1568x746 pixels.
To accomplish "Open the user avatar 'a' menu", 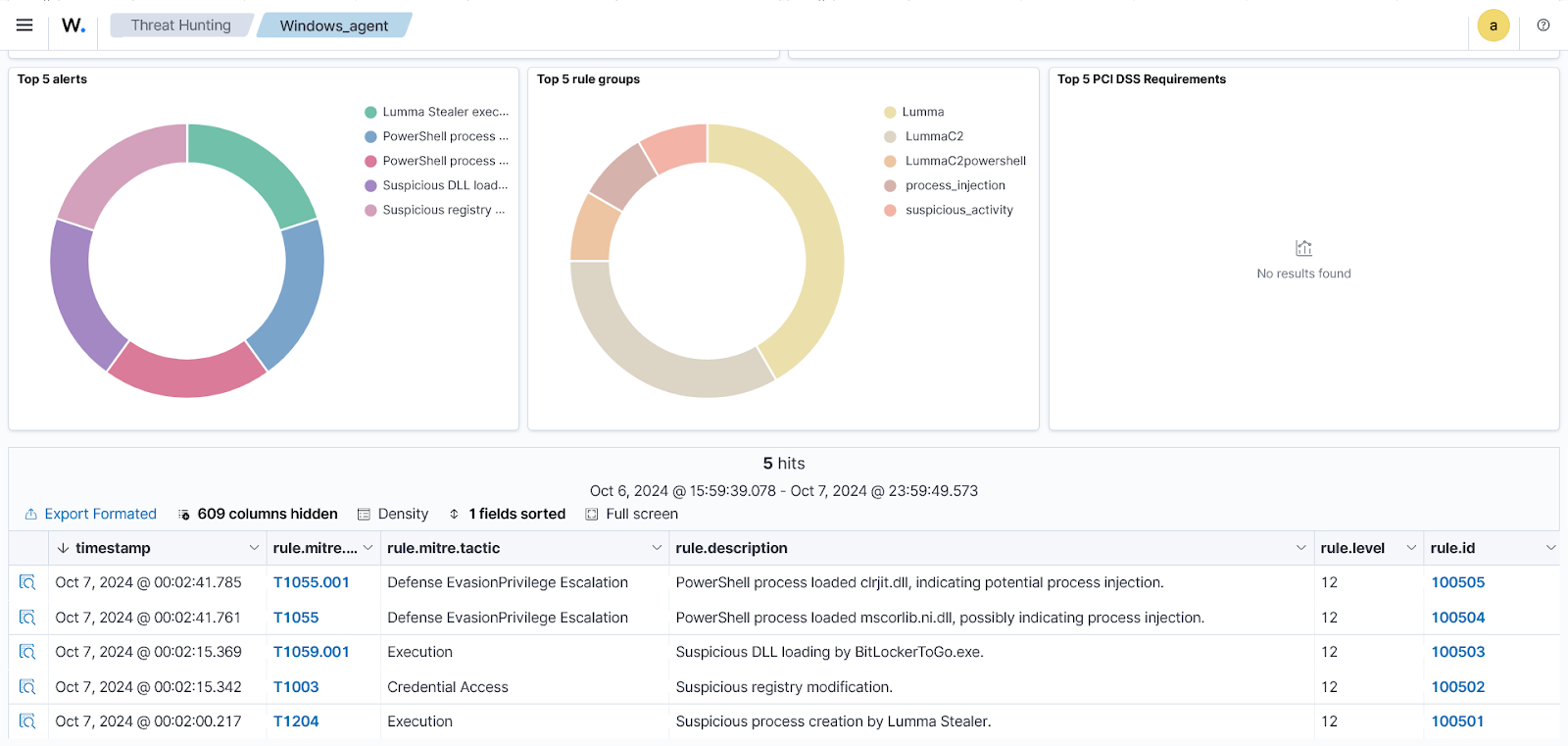I will [x=1493, y=25].
